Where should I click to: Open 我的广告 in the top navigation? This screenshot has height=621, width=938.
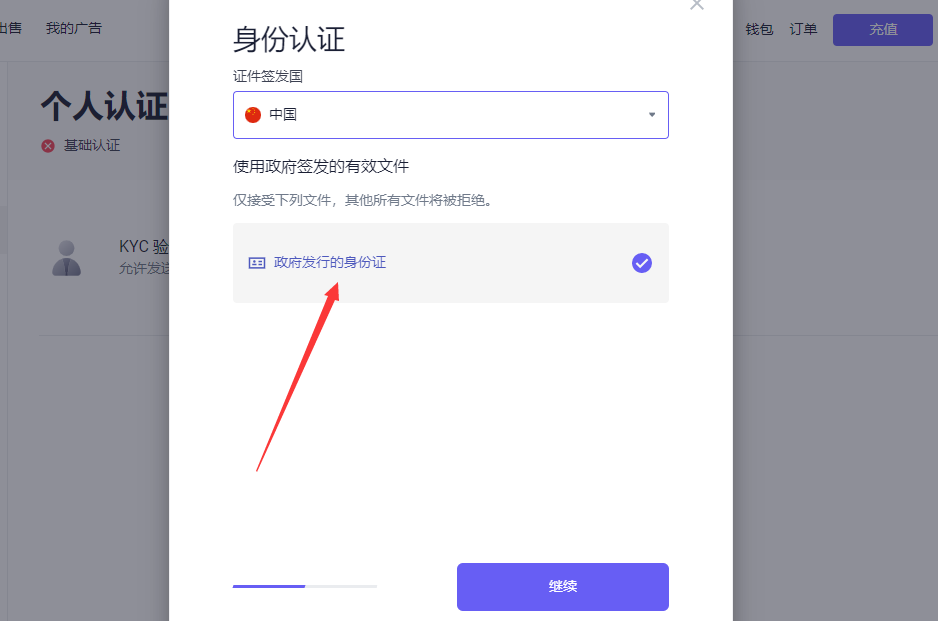click(74, 28)
